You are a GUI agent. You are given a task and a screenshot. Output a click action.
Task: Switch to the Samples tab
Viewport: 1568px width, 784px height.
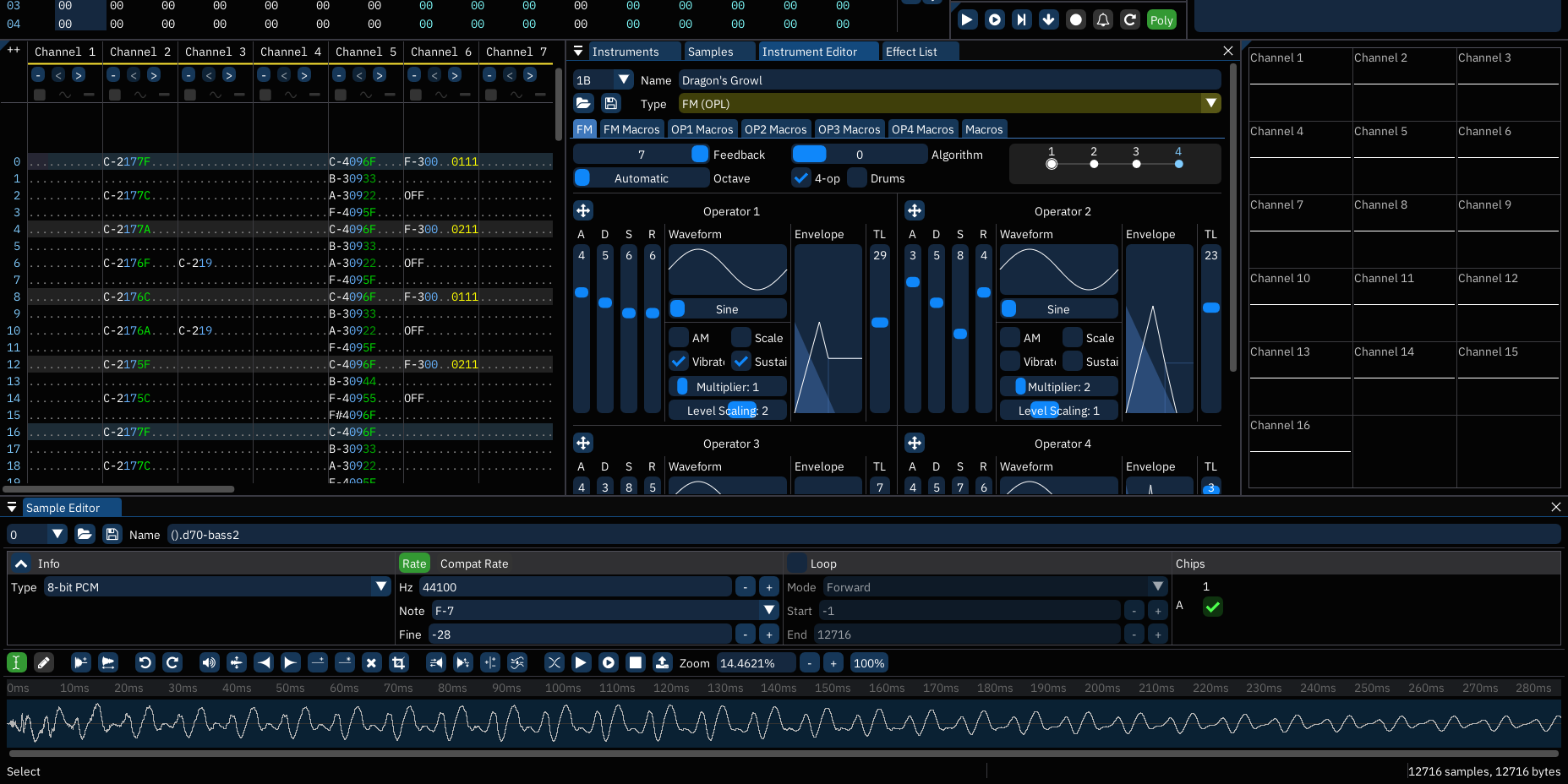click(718, 51)
